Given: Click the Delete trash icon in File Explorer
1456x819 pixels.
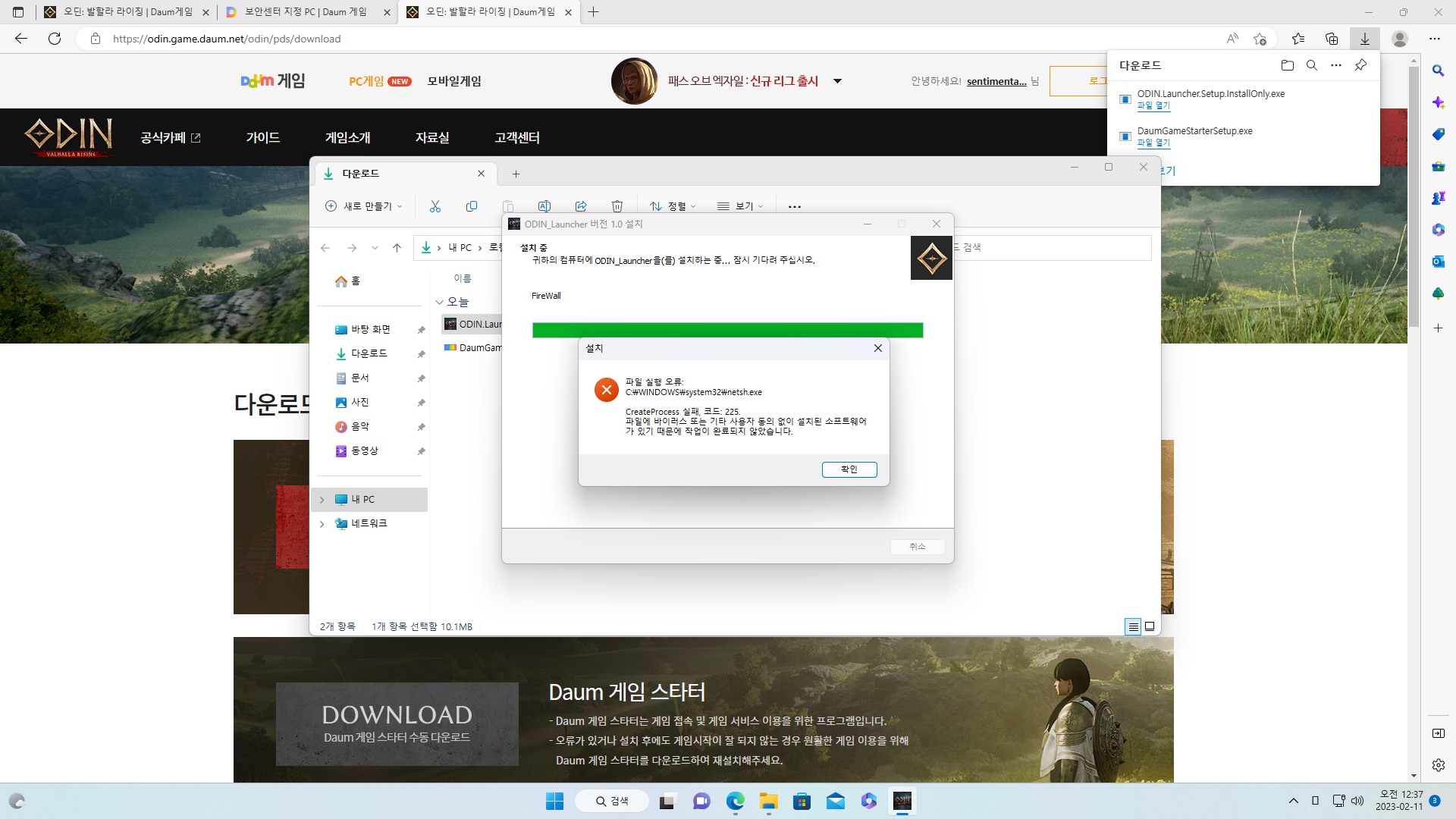Looking at the screenshot, I should pos(617,206).
